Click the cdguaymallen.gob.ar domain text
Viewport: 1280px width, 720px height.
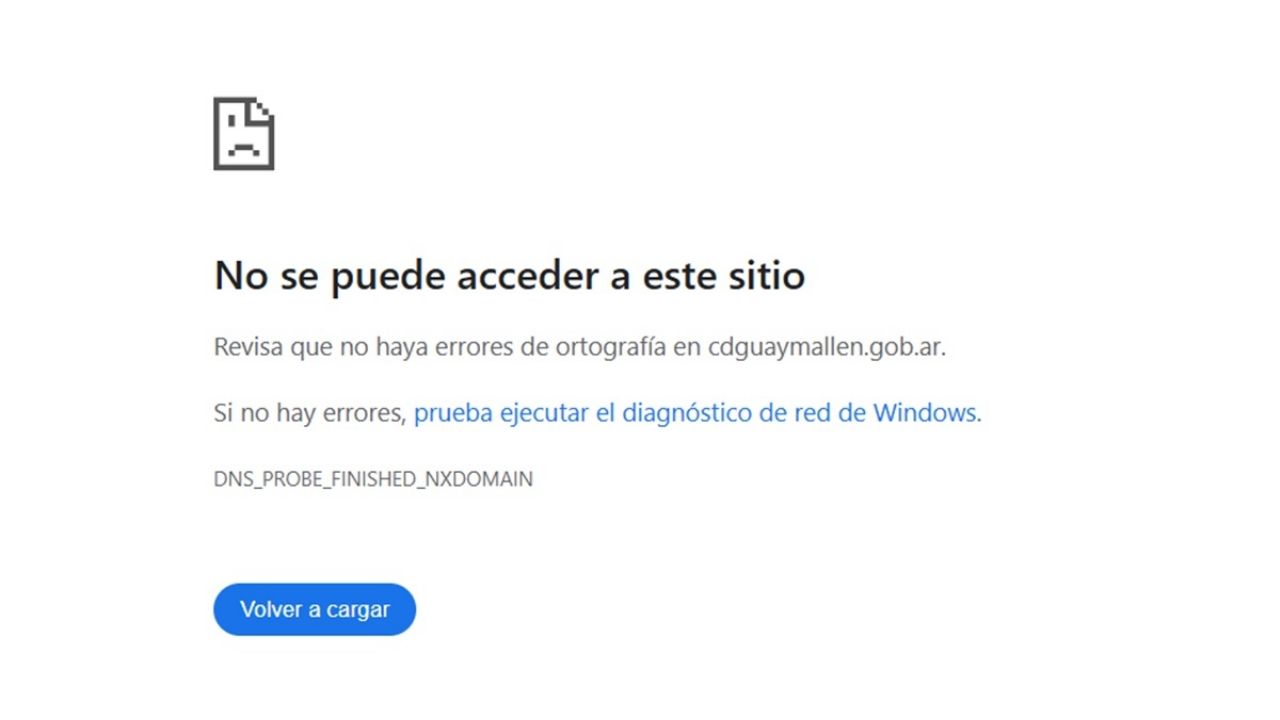(x=826, y=348)
